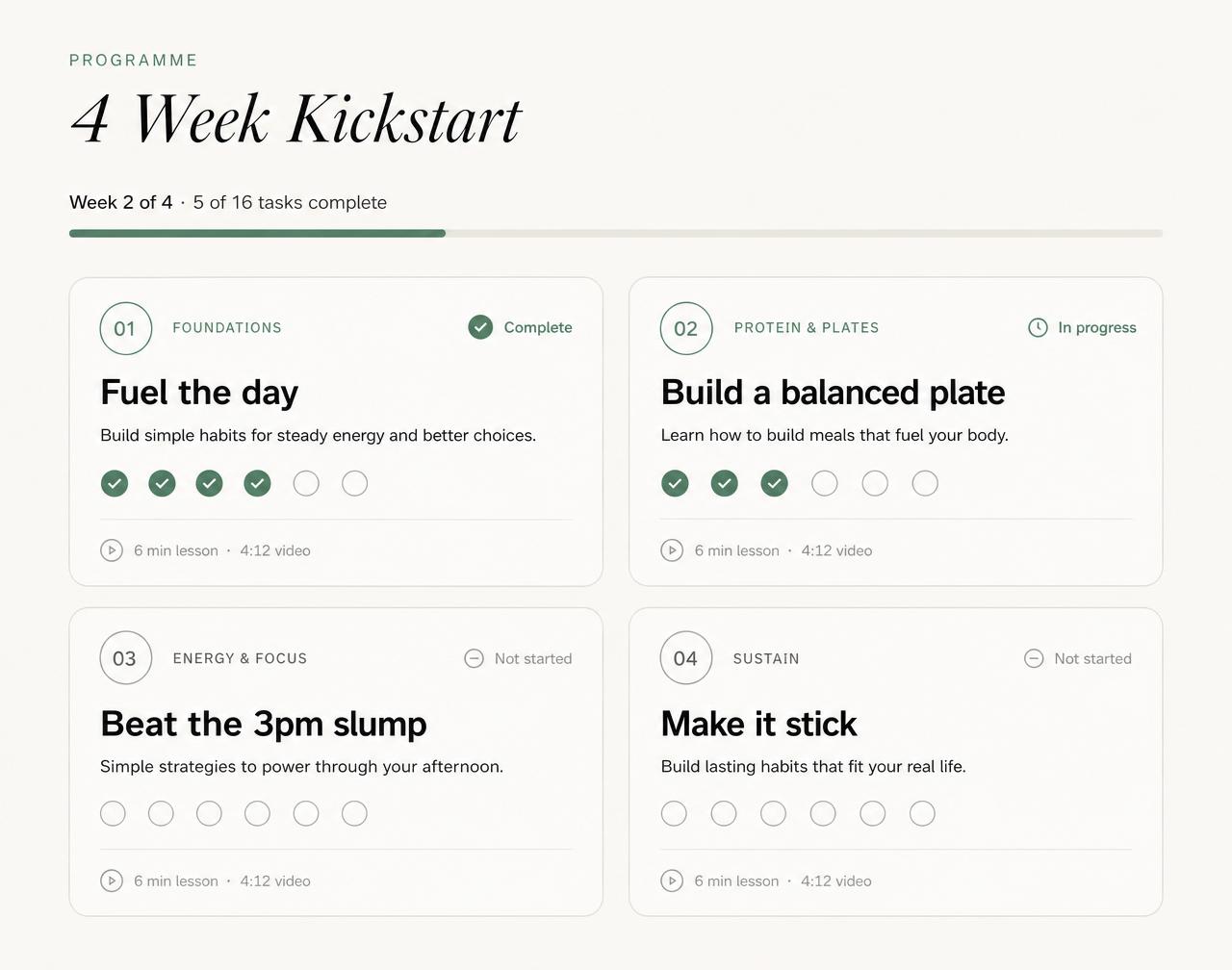This screenshot has height=970, width=1232.
Task: Open the Beat the 3pm slump module title
Action: pyautogui.click(x=264, y=724)
